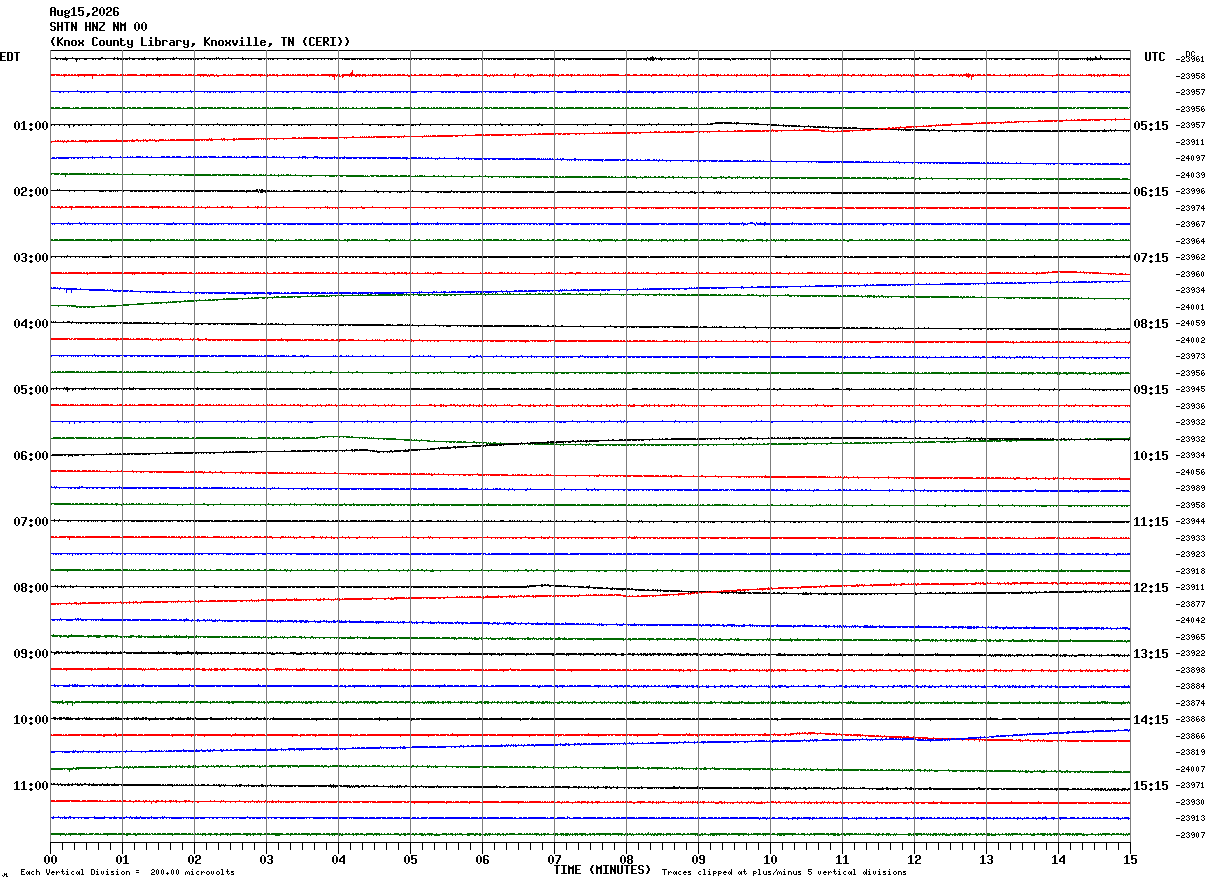Click the 08:15 UTC time label
Screen dimensions: 1210x886
pyautogui.click(x=1150, y=324)
